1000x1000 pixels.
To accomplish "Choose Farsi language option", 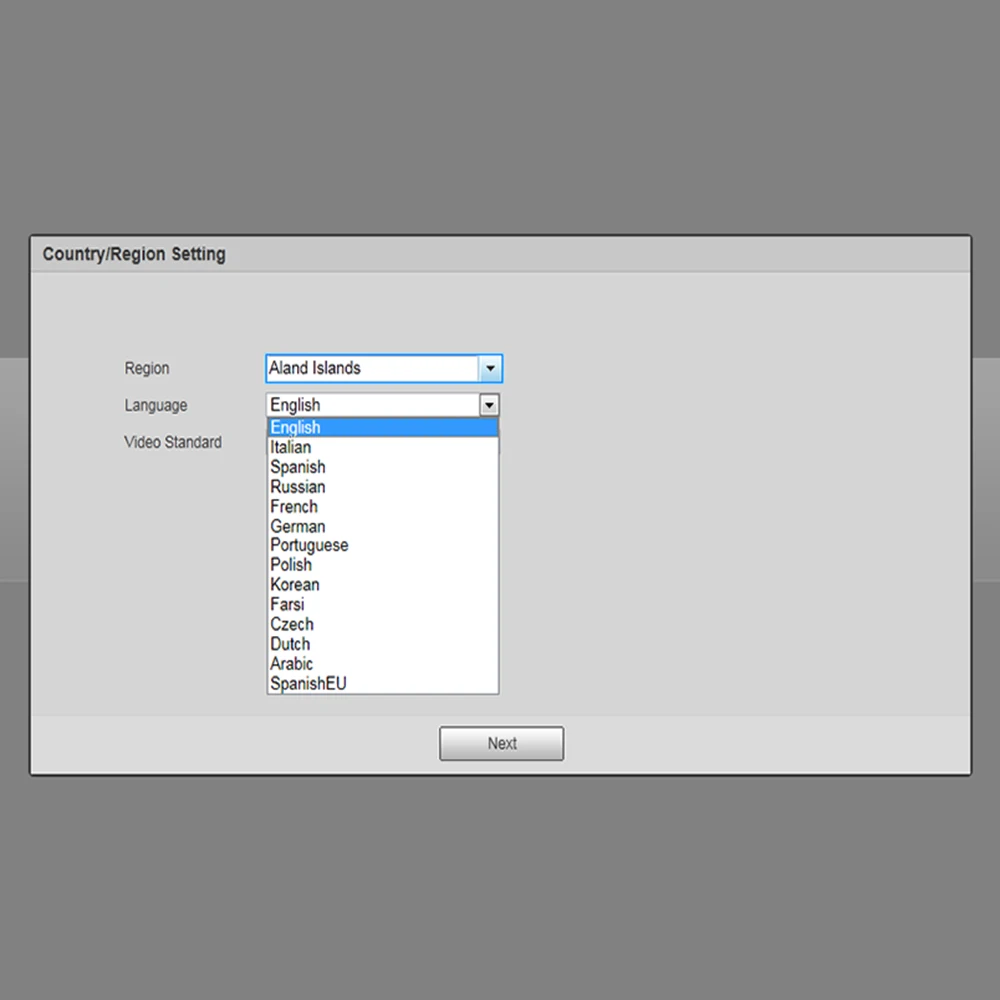I will [x=383, y=604].
